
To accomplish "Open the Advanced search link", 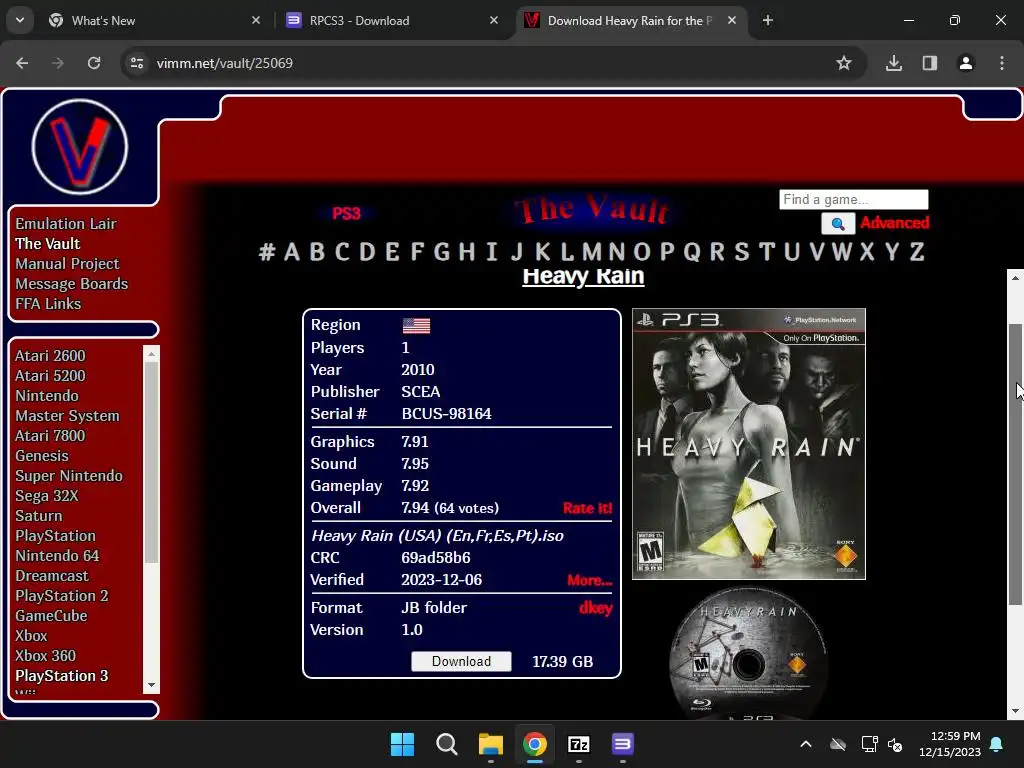I will coord(895,223).
